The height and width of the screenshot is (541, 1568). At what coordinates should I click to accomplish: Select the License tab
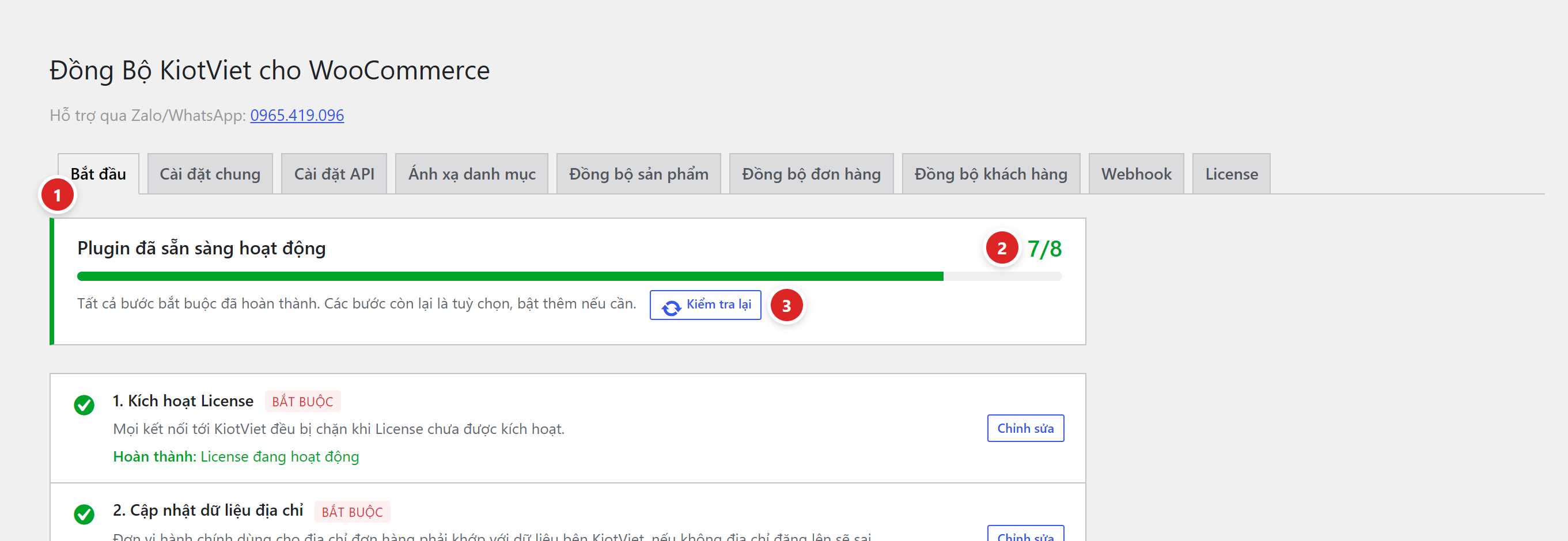[x=1232, y=174]
